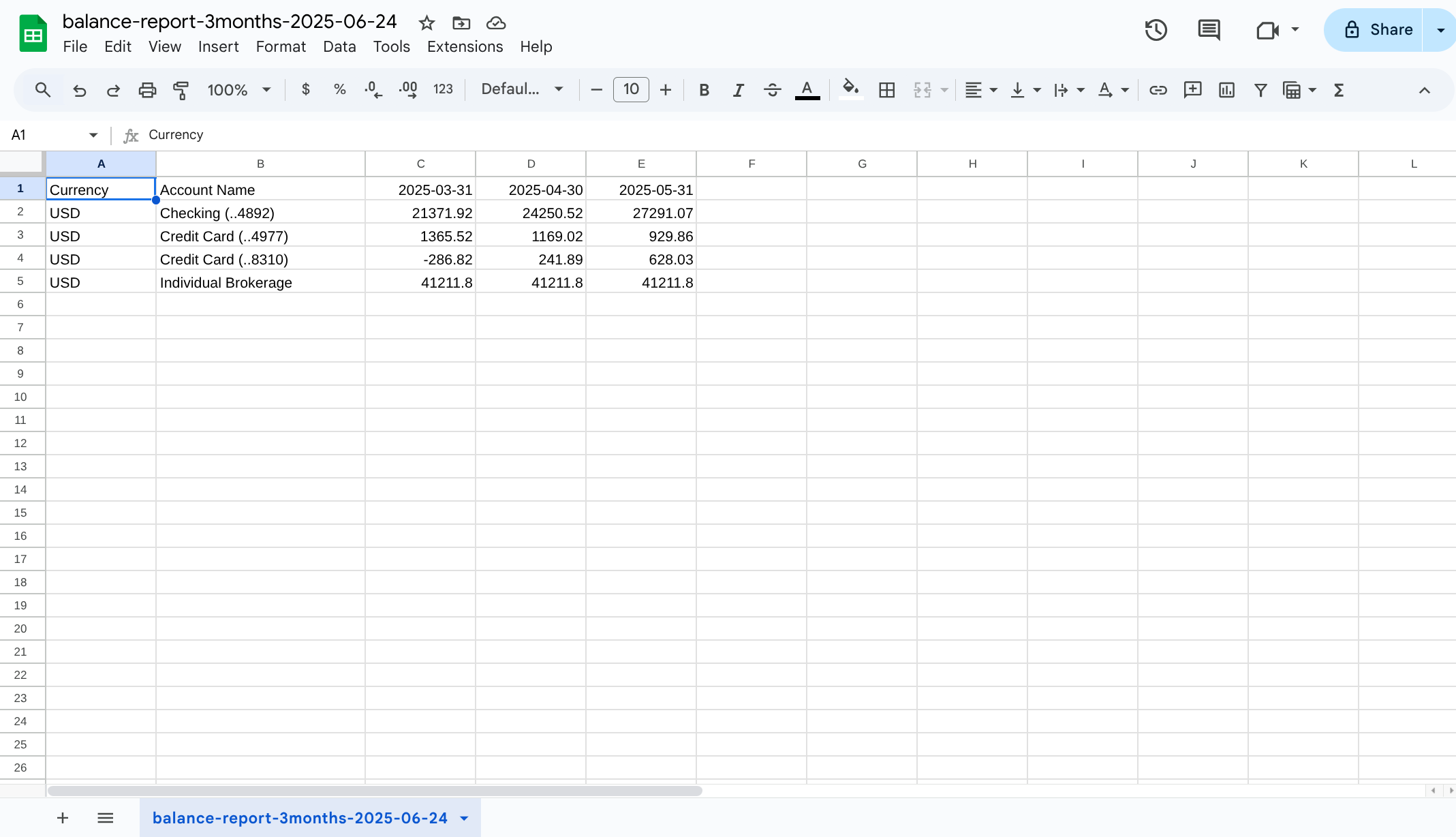Open the sheet tab options arrow
This screenshot has height=837, width=1456.
coord(464,818)
